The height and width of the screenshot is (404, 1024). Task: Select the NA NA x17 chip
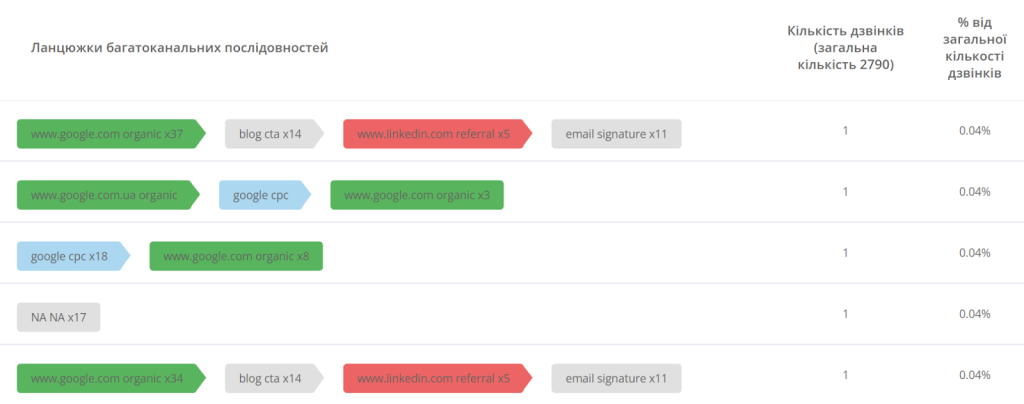tap(58, 317)
